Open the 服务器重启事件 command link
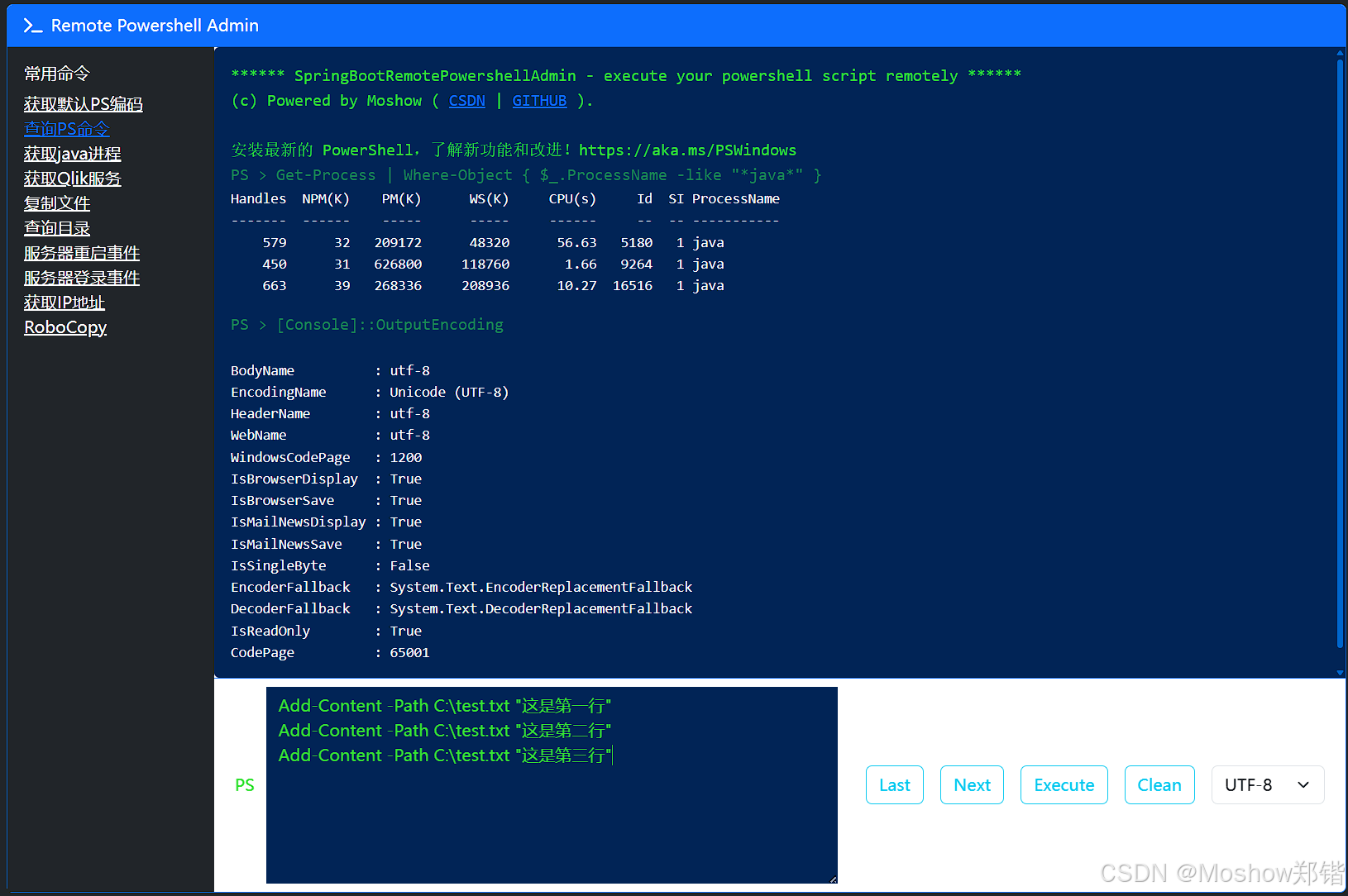This screenshot has width=1348, height=896. [x=82, y=253]
